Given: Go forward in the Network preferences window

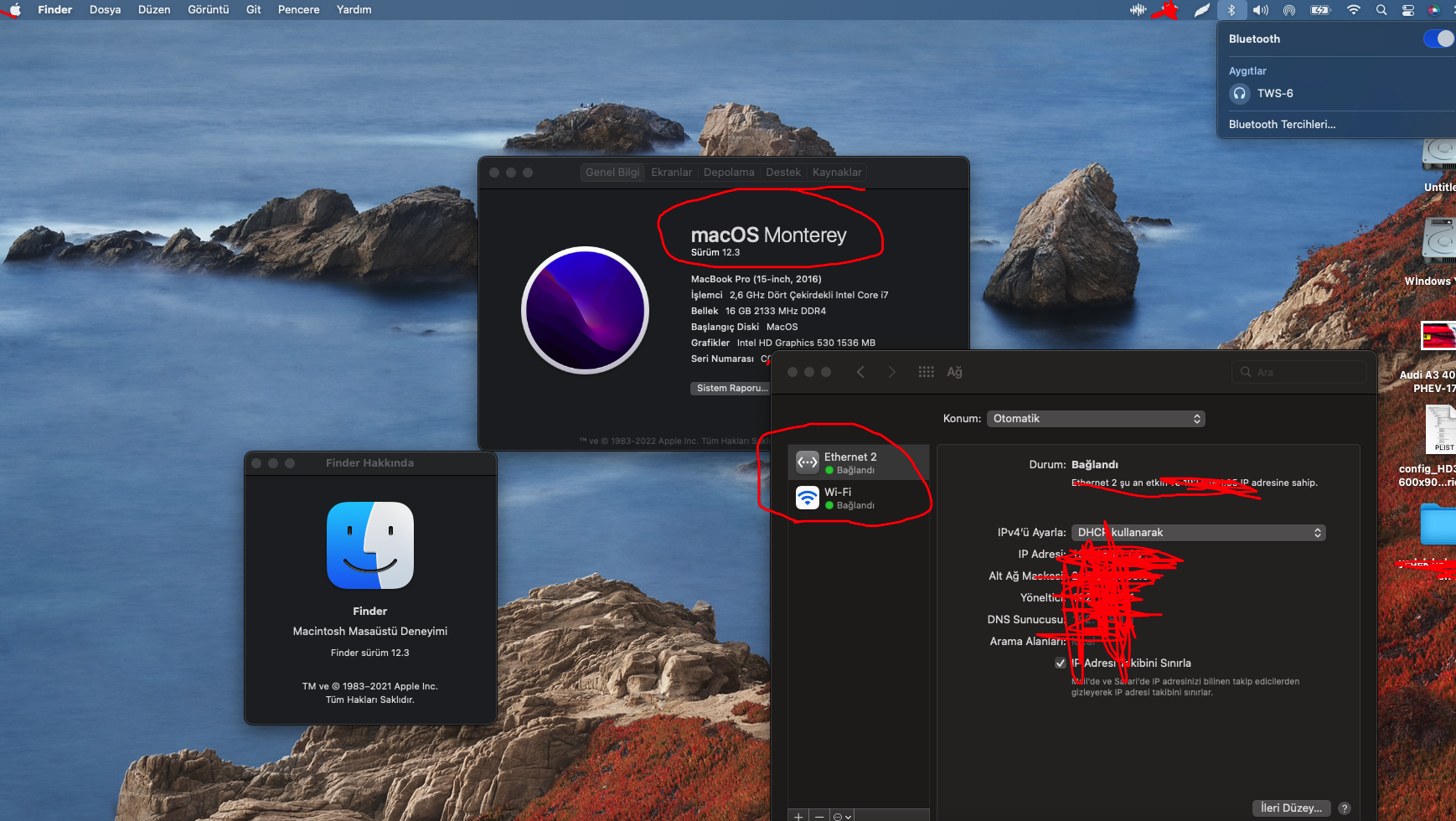Looking at the screenshot, I should (892, 372).
